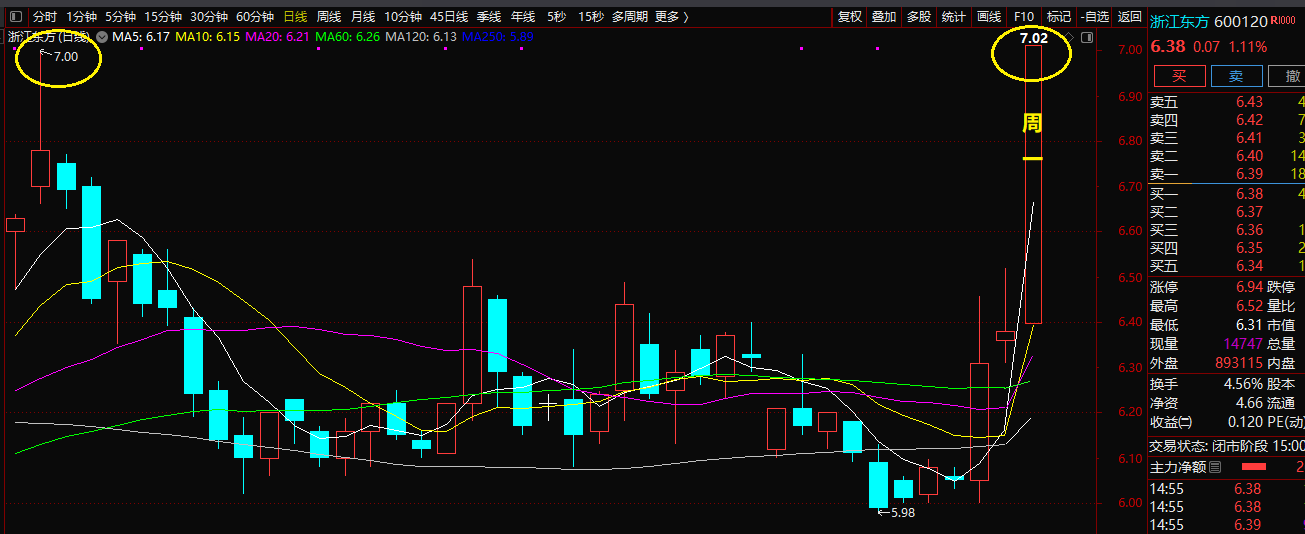This screenshot has height=534, width=1305.
Task: Click 卖二 ask row at 6.40
Action: (1227, 156)
